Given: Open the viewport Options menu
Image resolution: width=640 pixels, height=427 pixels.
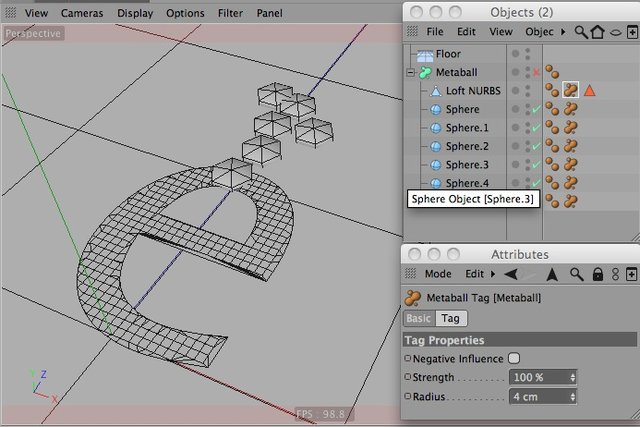Looking at the screenshot, I should click(185, 13).
